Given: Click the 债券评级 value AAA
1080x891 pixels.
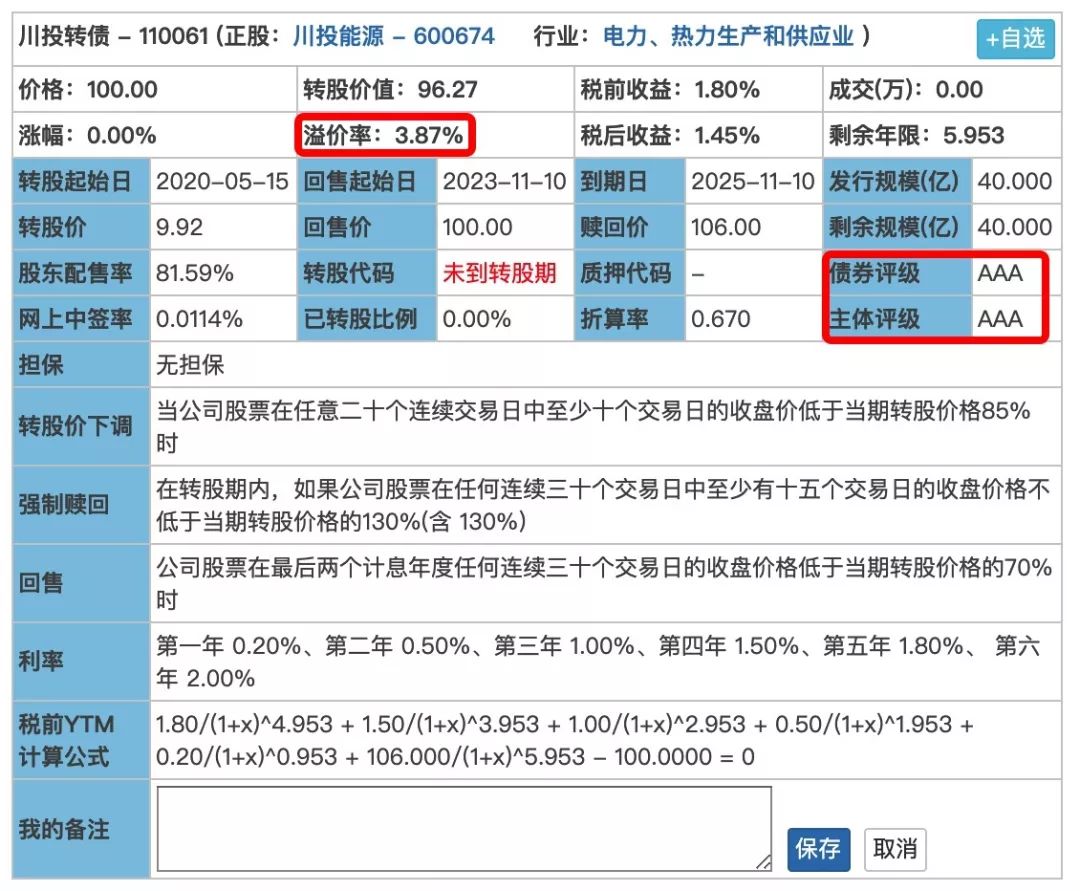Looking at the screenshot, I should (1000, 273).
